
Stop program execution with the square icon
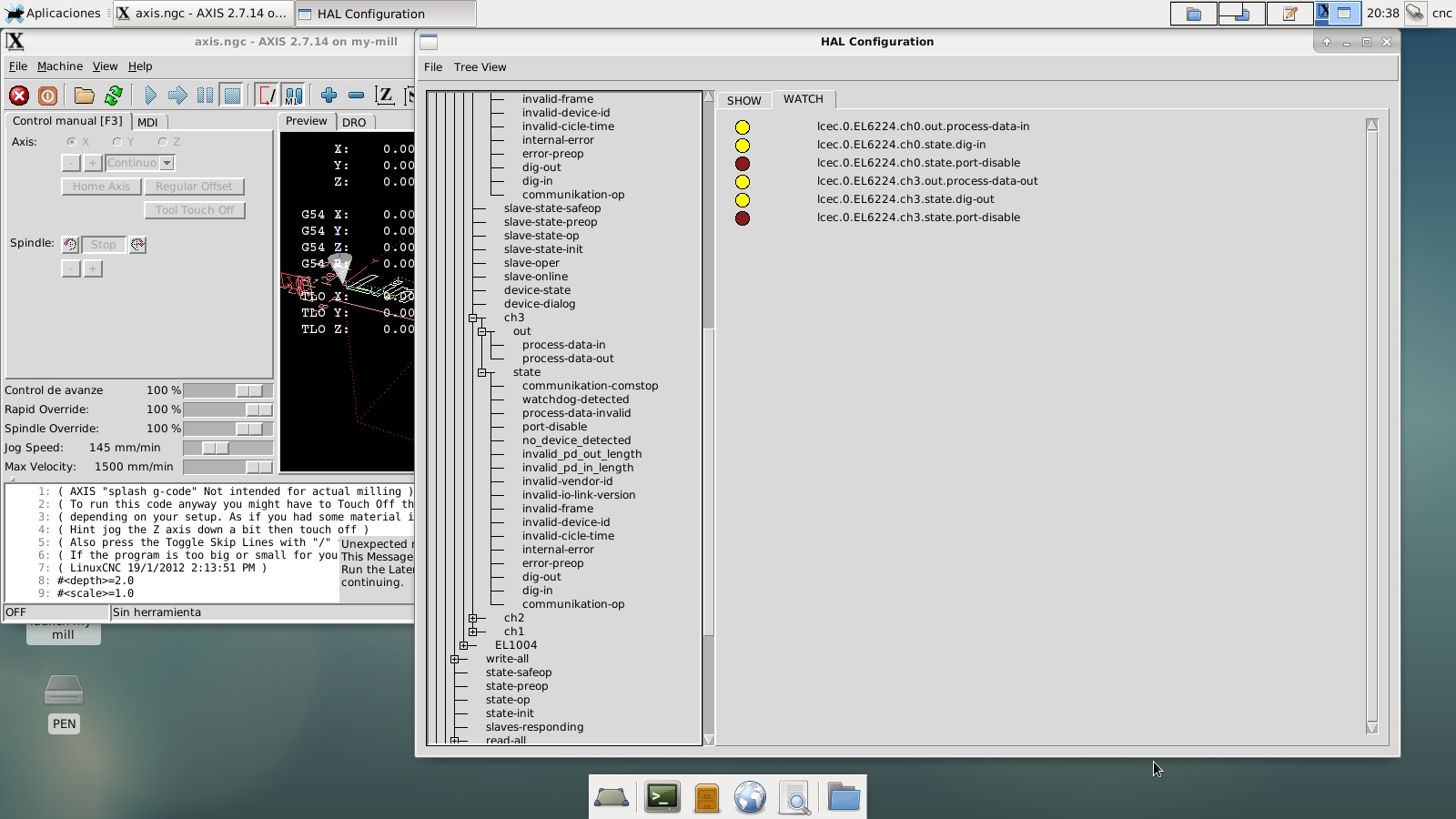[232, 96]
